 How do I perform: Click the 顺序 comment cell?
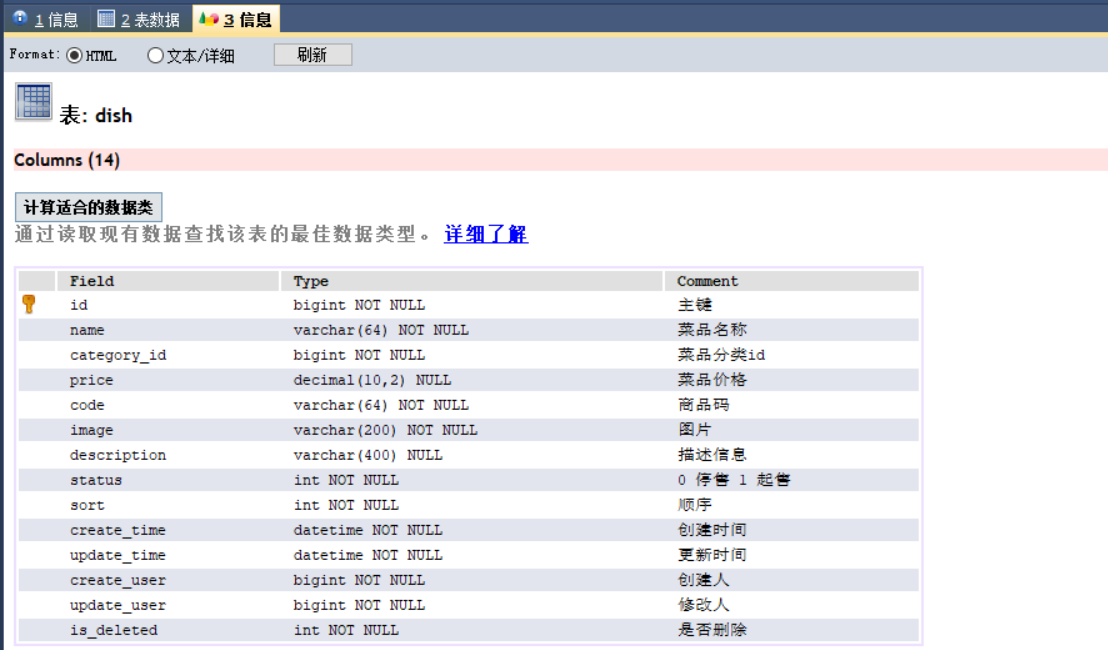click(x=791, y=505)
